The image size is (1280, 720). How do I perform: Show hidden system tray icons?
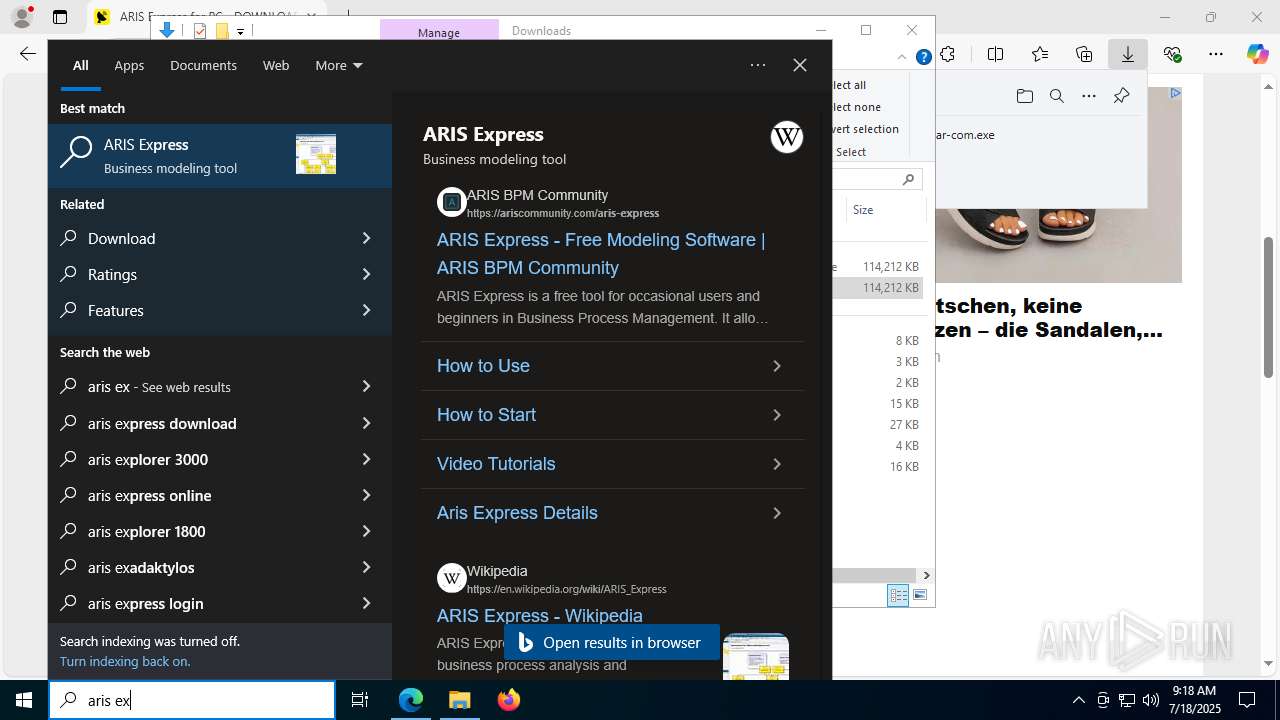(1078, 700)
